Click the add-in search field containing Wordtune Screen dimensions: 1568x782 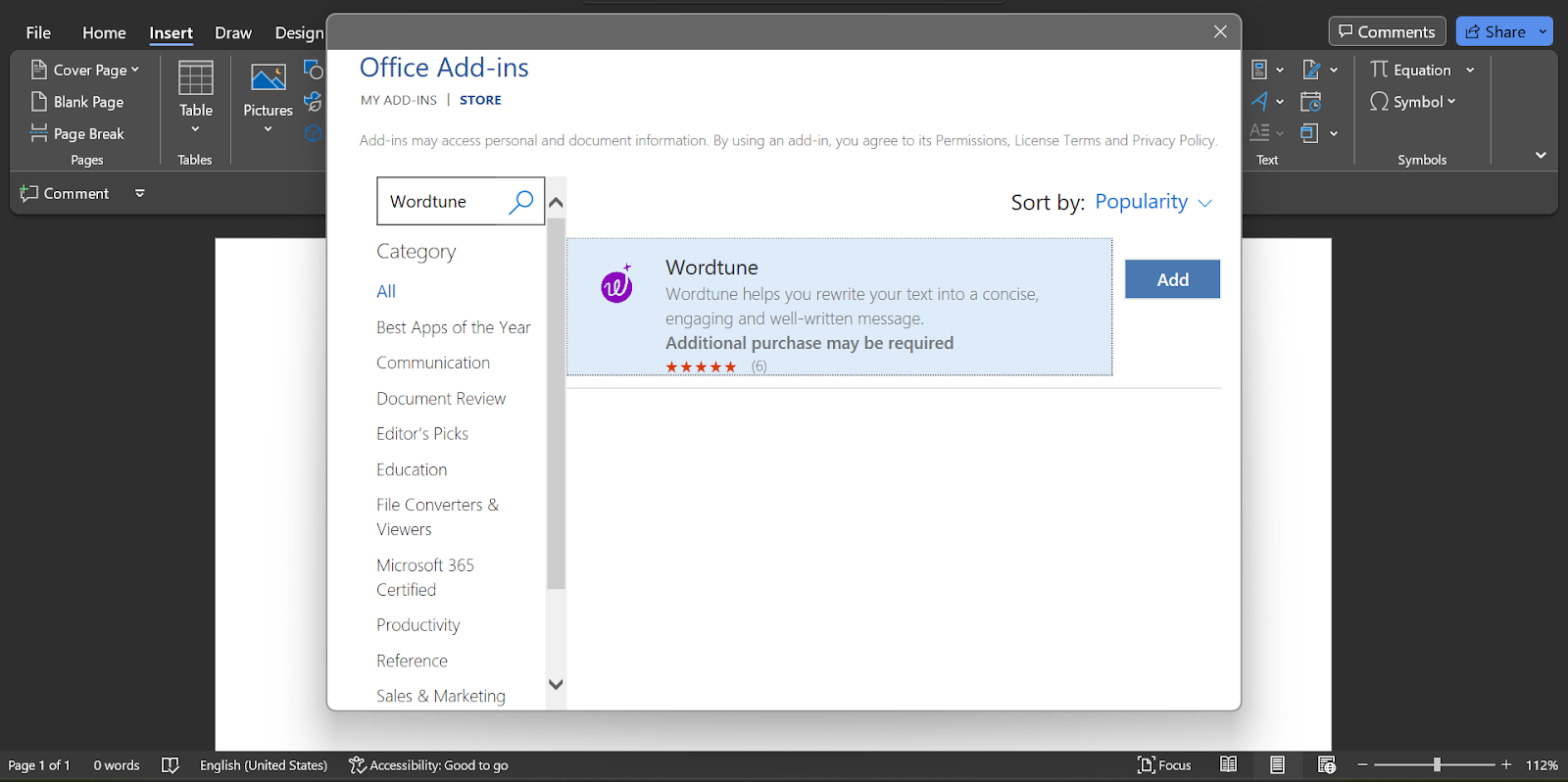tap(461, 201)
